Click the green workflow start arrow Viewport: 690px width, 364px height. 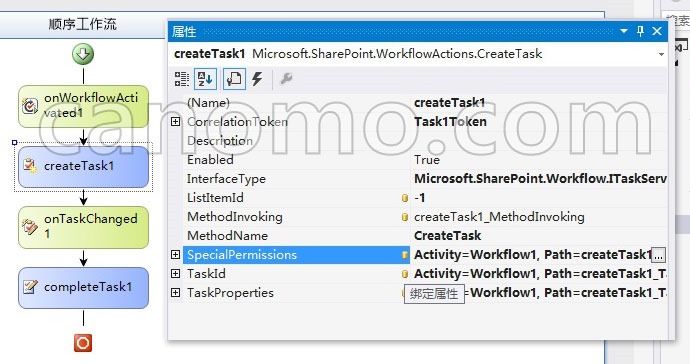(83, 54)
